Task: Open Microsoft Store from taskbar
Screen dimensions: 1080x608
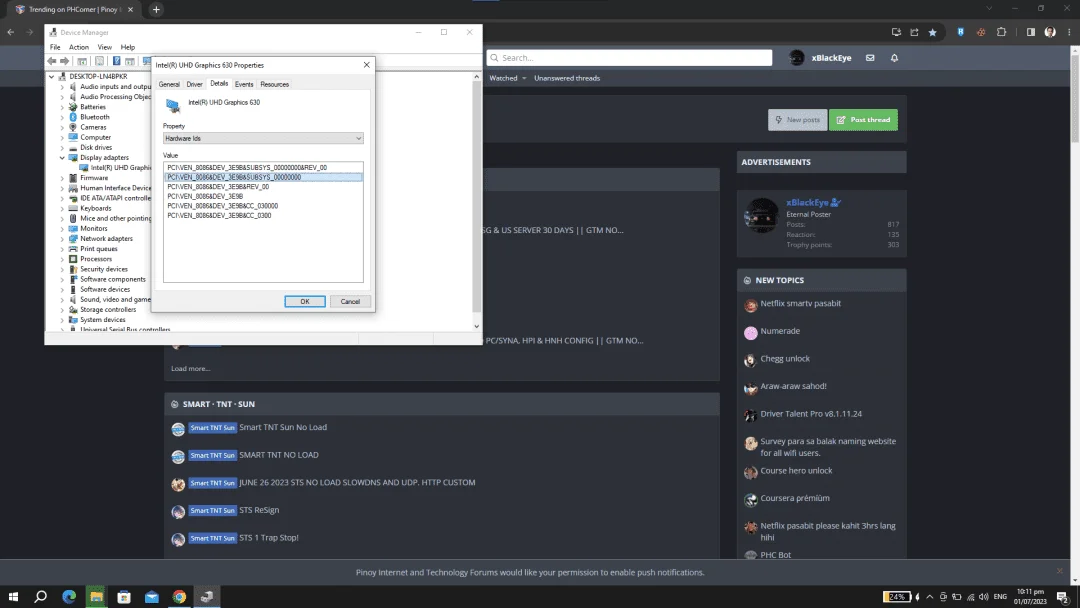Action: click(x=124, y=596)
